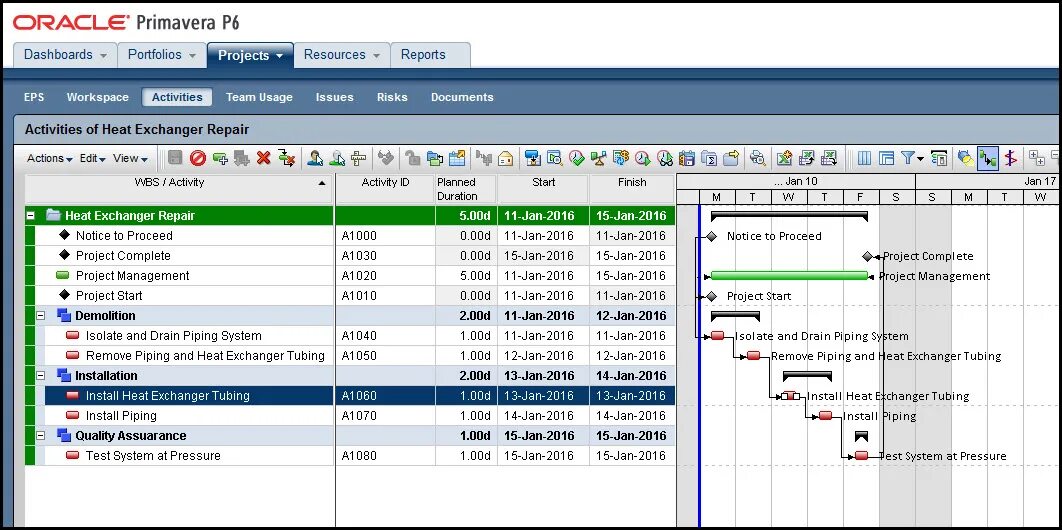Collapse the Installation WBS group
The image size is (1062, 530).
click(41, 376)
